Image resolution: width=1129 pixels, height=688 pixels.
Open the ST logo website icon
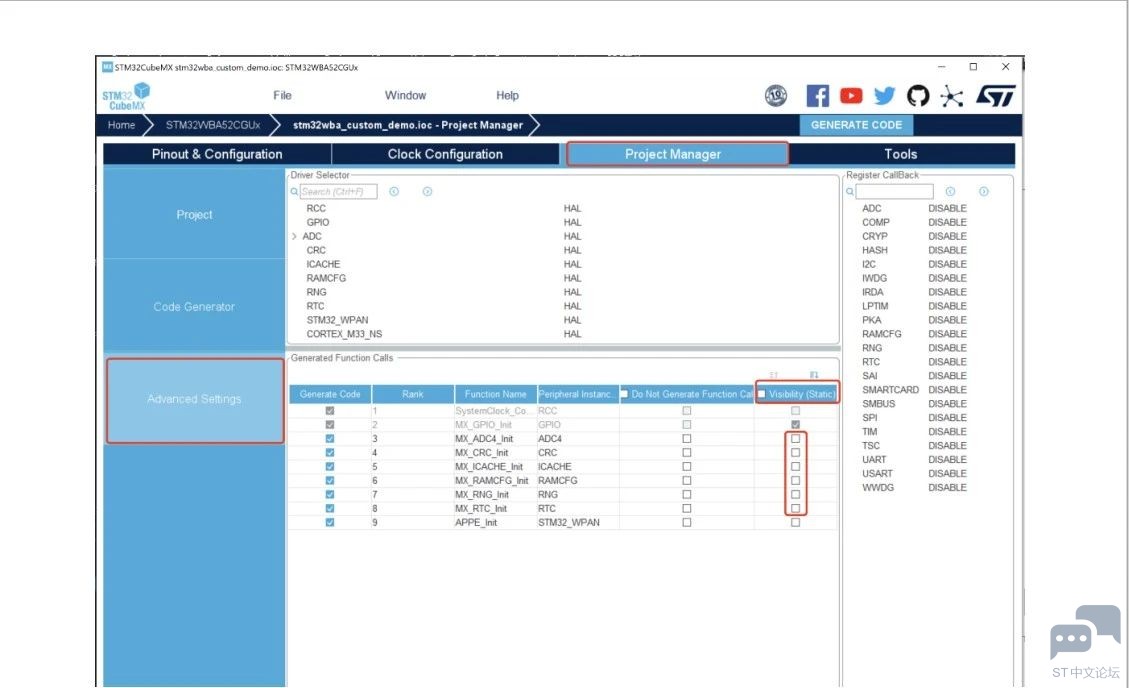[x=996, y=96]
